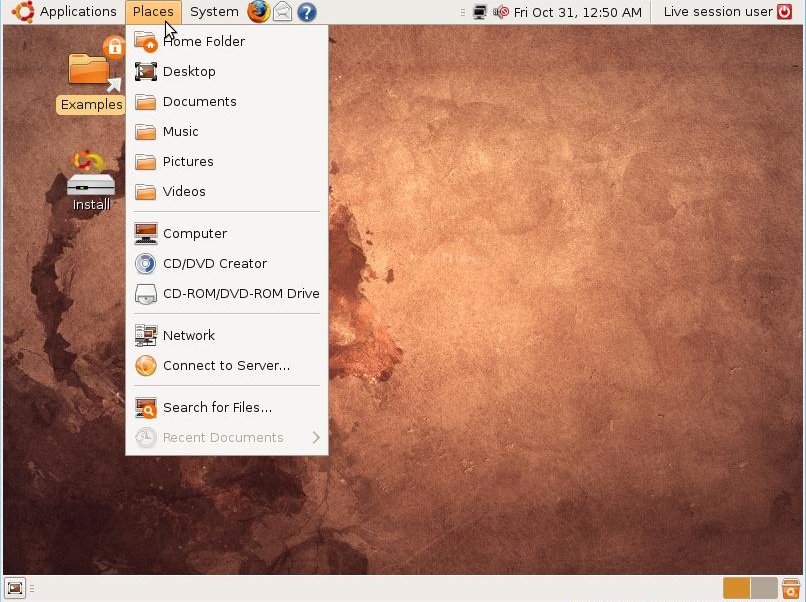Image resolution: width=806 pixels, height=602 pixels.
Task: Click the Home Folder icon in menu
Action: 145,41
